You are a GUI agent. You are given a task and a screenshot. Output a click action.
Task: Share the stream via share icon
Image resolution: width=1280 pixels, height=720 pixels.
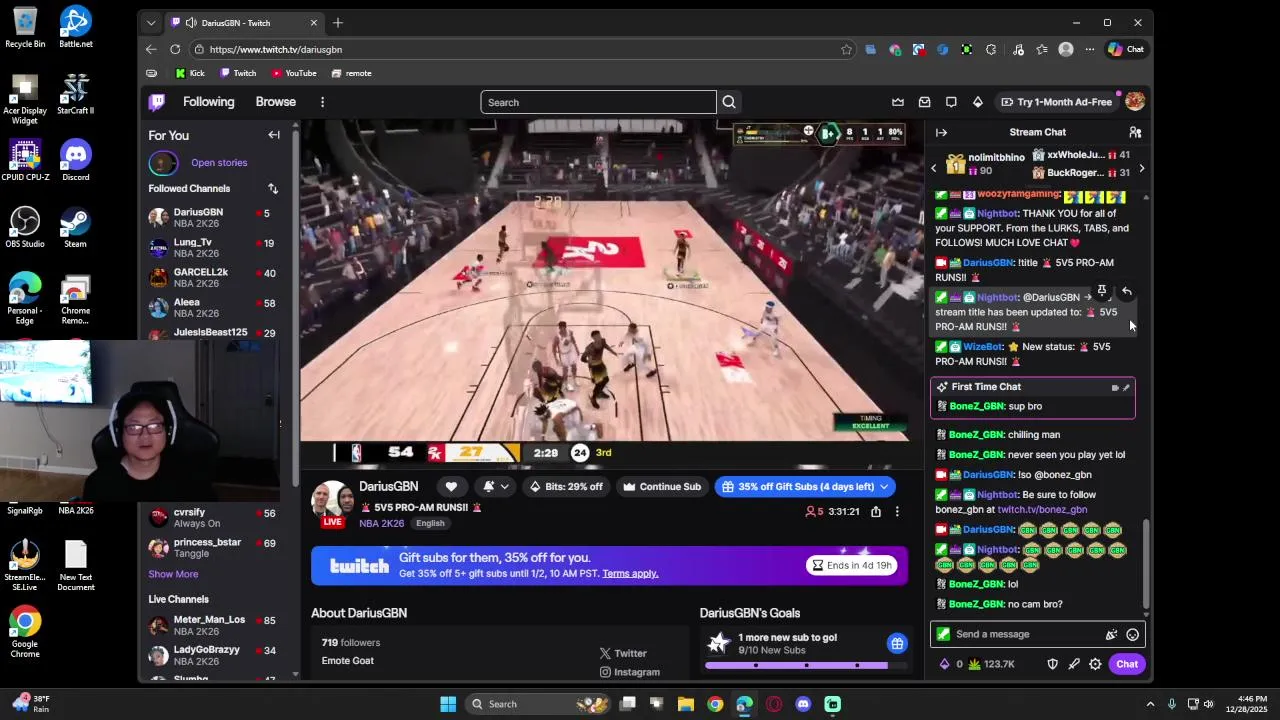click(876, 512)
